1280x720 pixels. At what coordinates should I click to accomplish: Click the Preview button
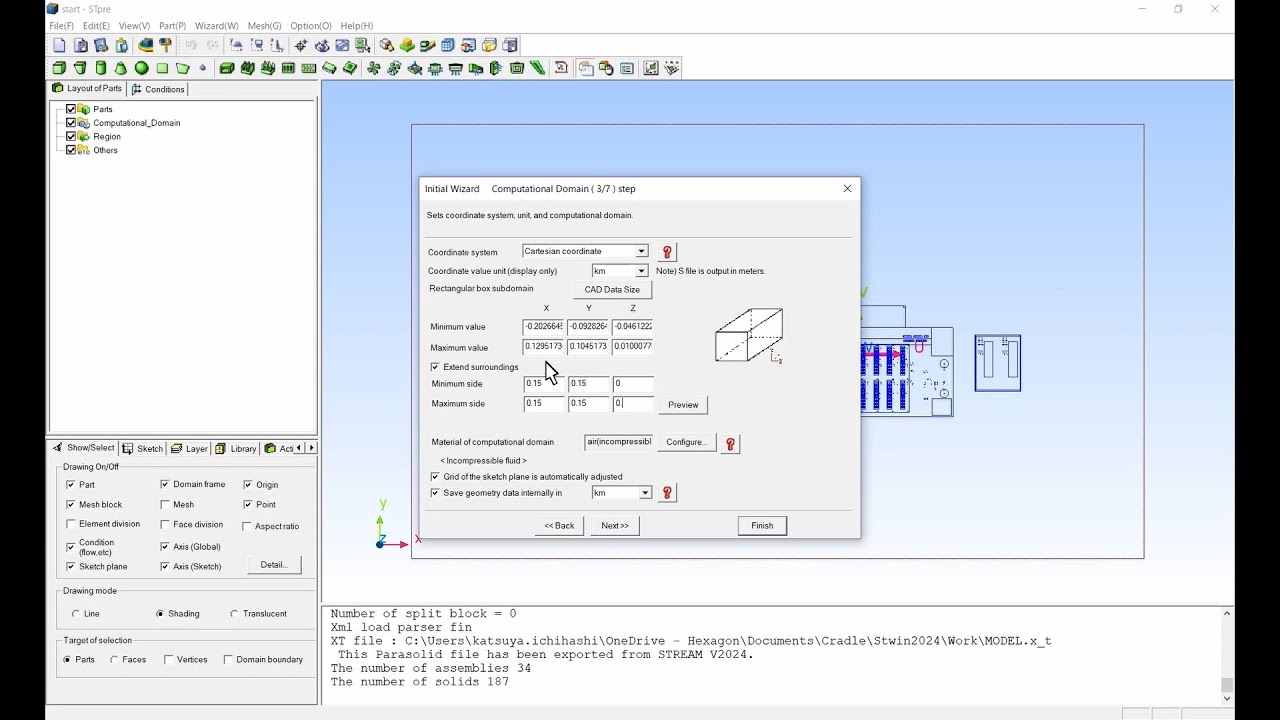coord(683,405)
